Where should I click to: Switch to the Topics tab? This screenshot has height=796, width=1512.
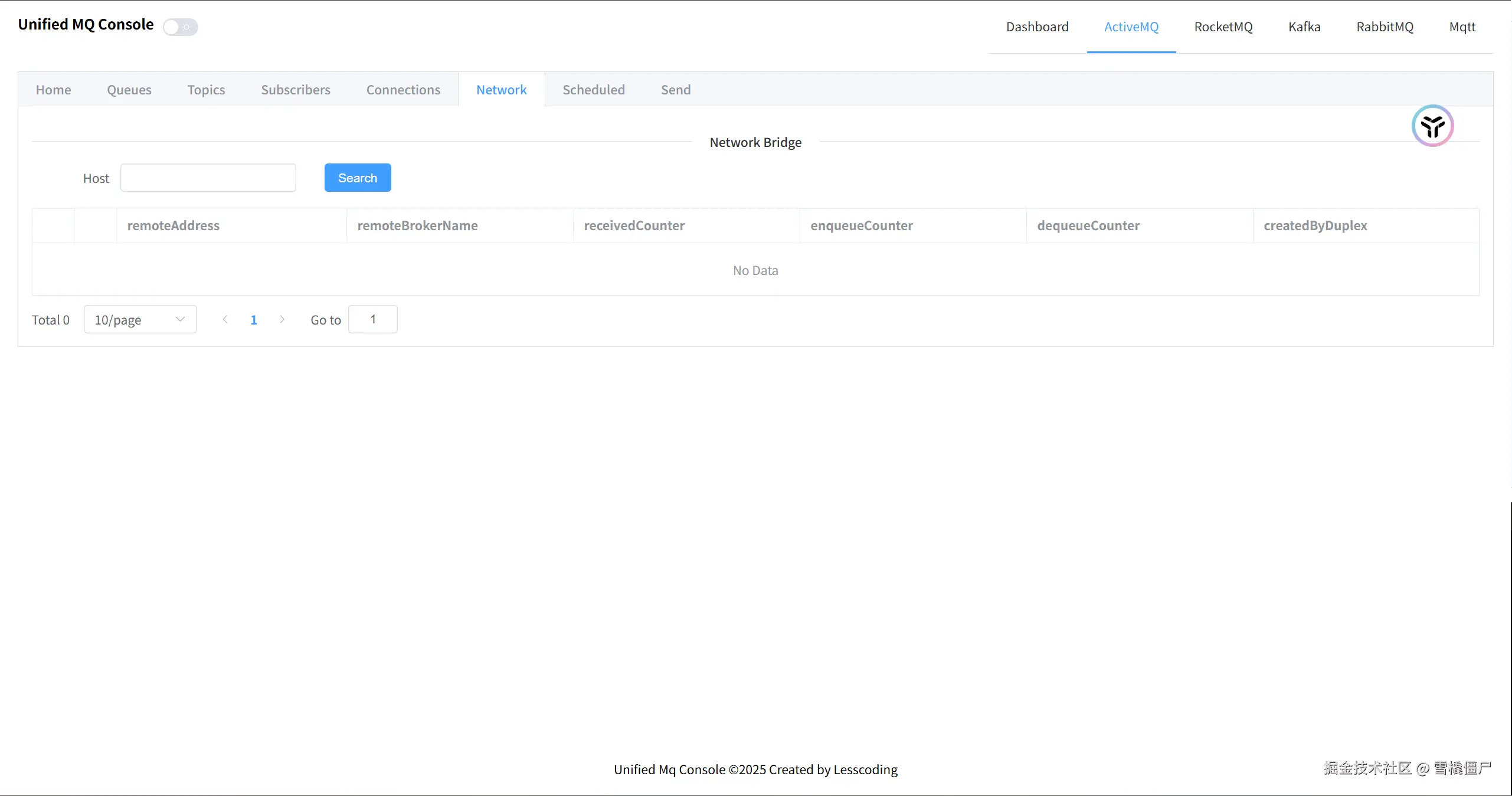point(206,90)
